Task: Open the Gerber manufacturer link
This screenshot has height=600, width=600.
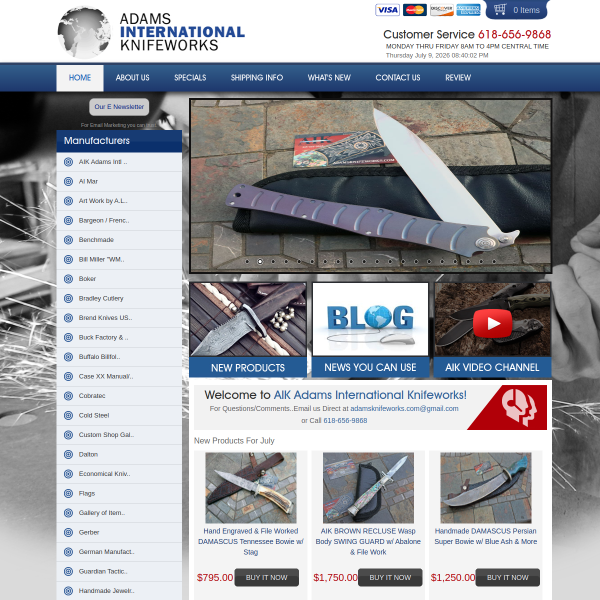Action: [89, 532]
